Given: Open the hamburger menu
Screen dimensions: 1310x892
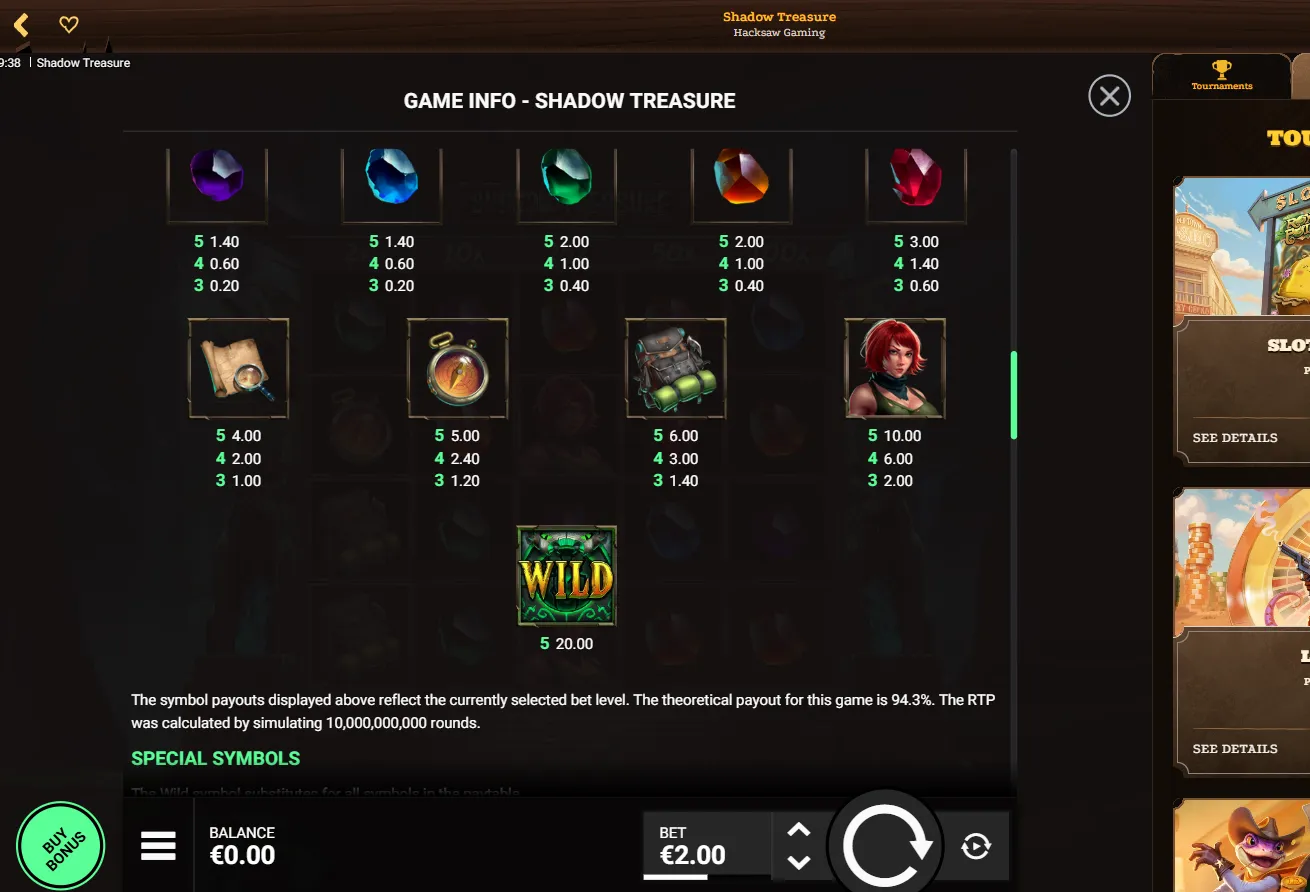Looking at the screenshot, I should (158, 846).
